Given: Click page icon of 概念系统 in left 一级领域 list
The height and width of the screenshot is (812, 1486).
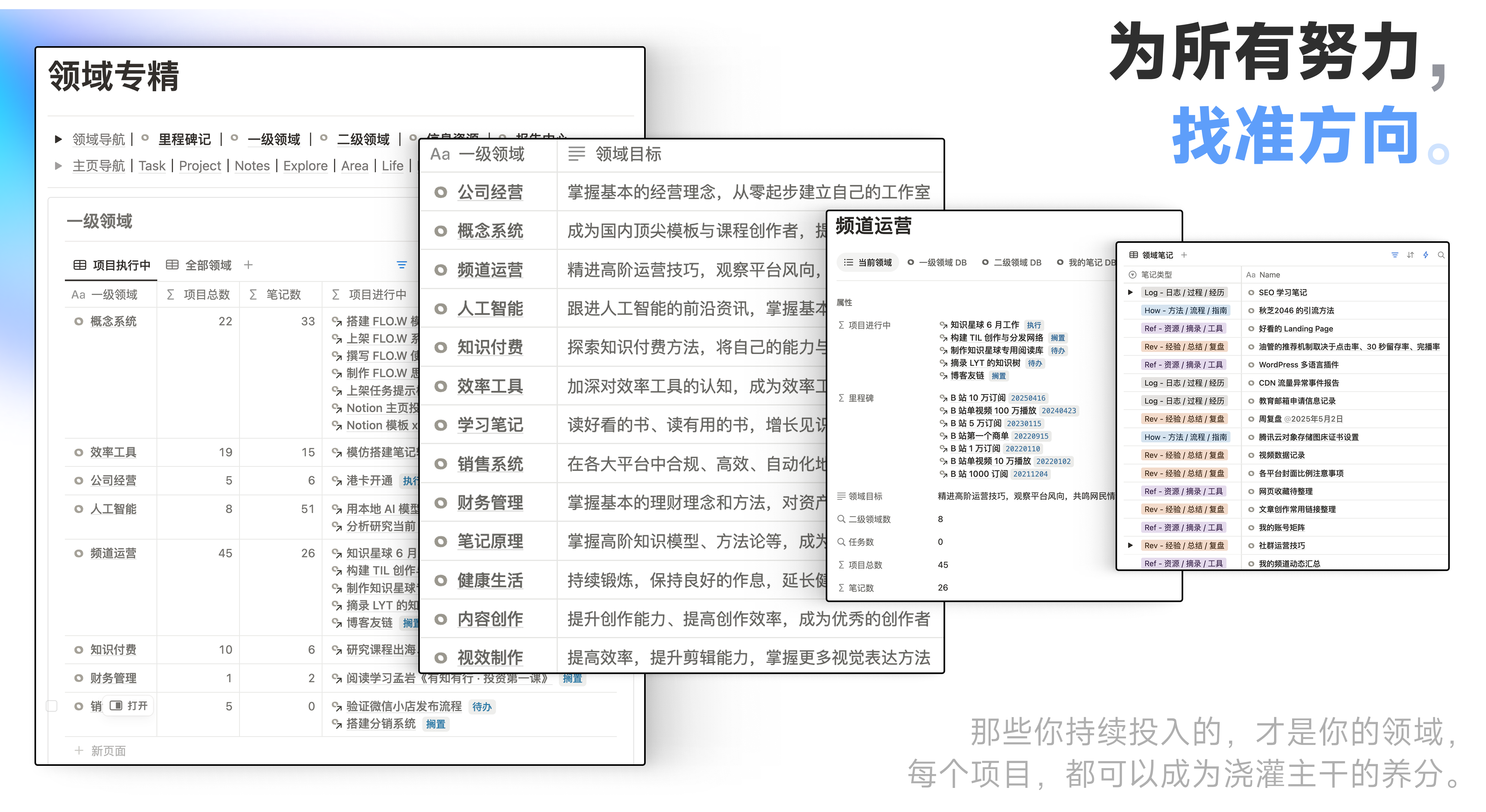Looking at the screenshot, I should pos(78,321).
